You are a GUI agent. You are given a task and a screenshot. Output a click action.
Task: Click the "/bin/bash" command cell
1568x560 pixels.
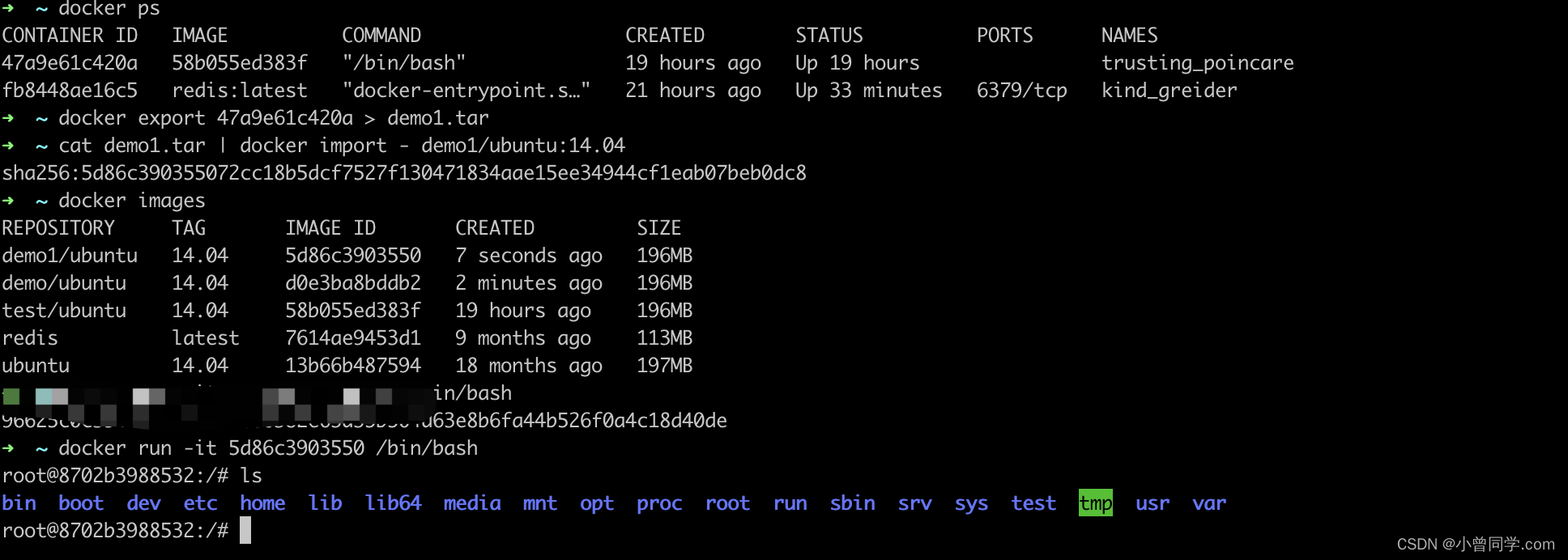click(404, 63)
